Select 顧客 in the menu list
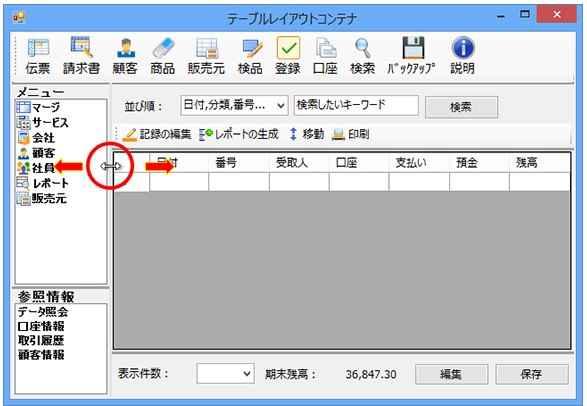The height and width of the screenshot is (406, 587). [36, 153]
